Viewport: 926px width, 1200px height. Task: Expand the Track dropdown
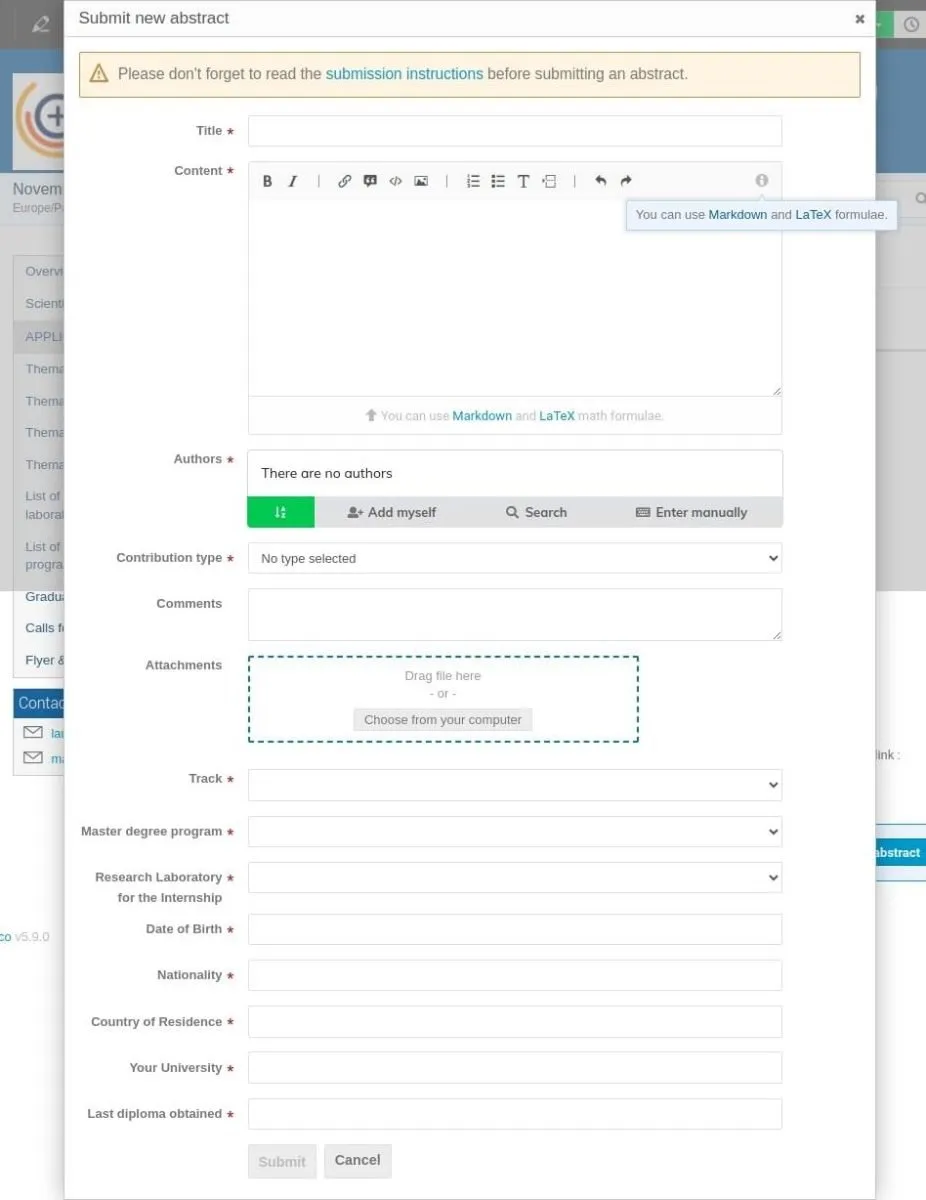[514, 785]
